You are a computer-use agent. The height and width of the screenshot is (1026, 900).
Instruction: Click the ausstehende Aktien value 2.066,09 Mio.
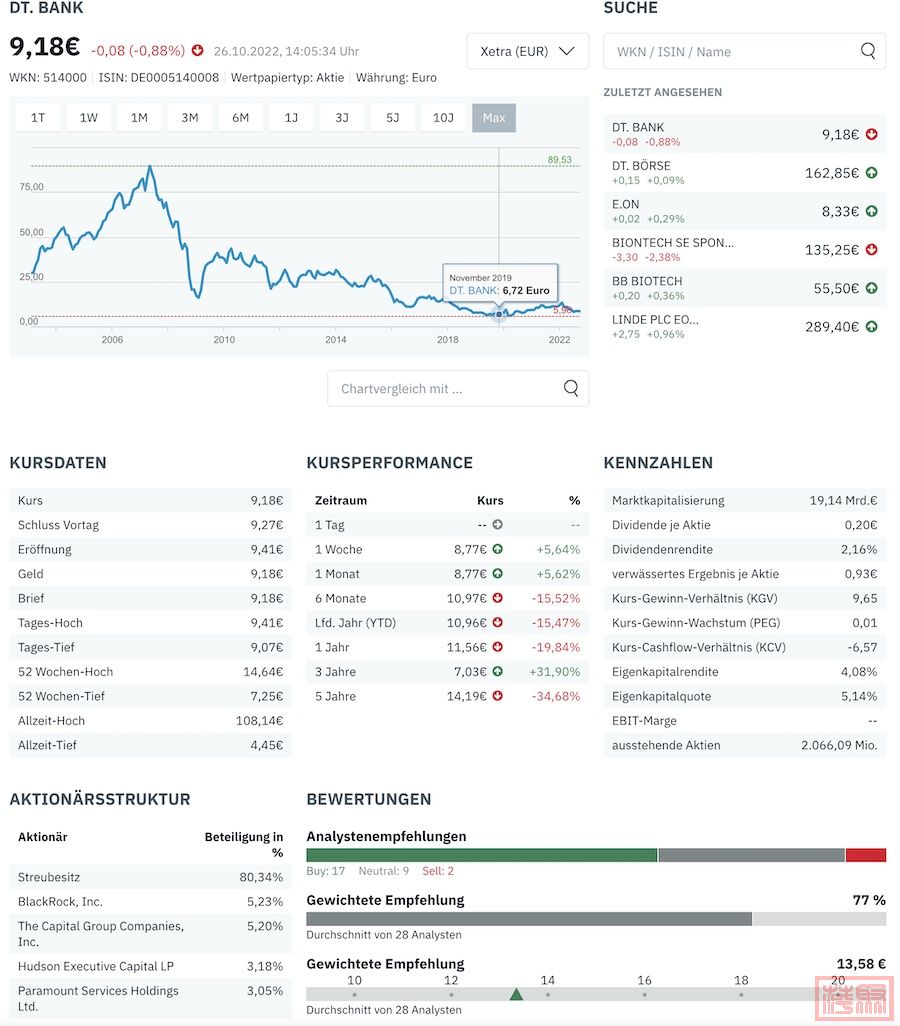coord(839,745)
